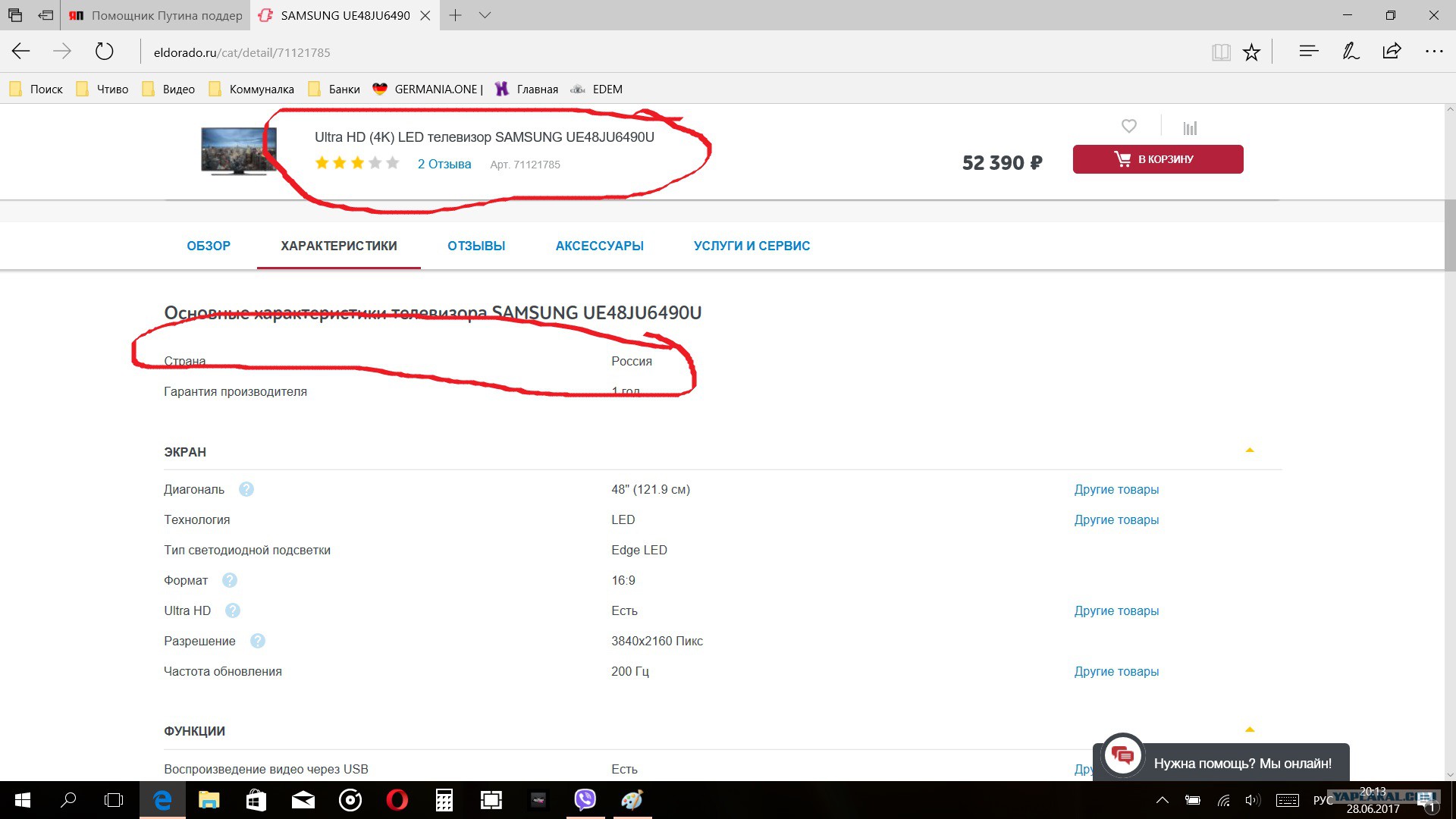
Task: Open the Видео favorites folder
Action: tap(168, 89)
